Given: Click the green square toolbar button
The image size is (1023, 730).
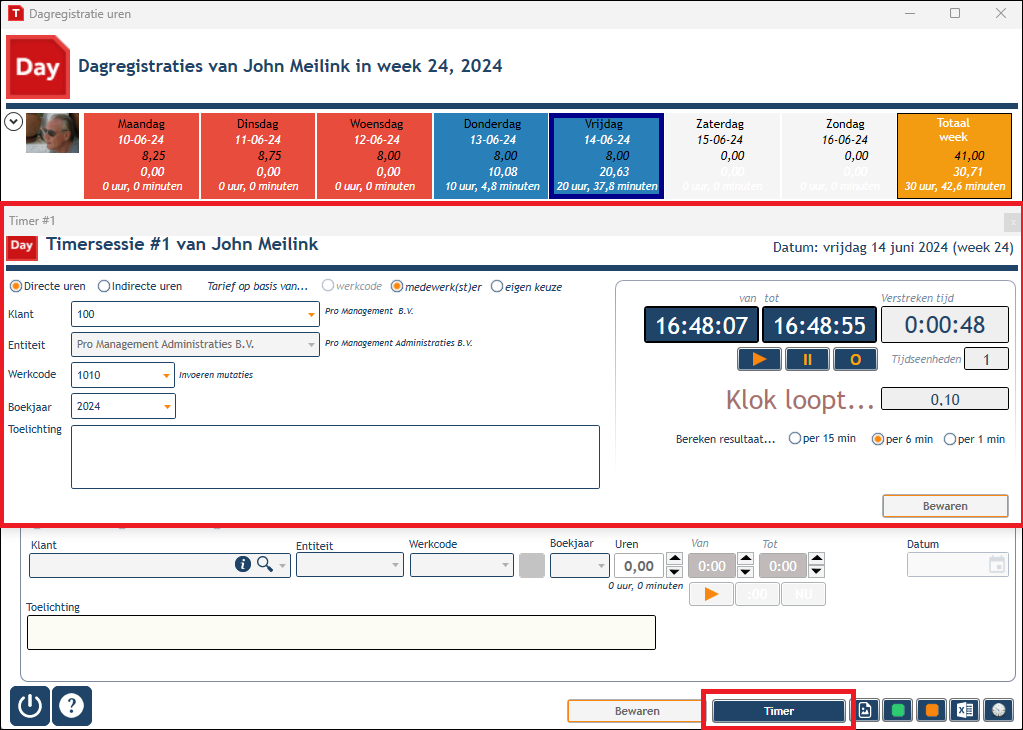Looking at the screenshot, I should [x=898, y=710].
